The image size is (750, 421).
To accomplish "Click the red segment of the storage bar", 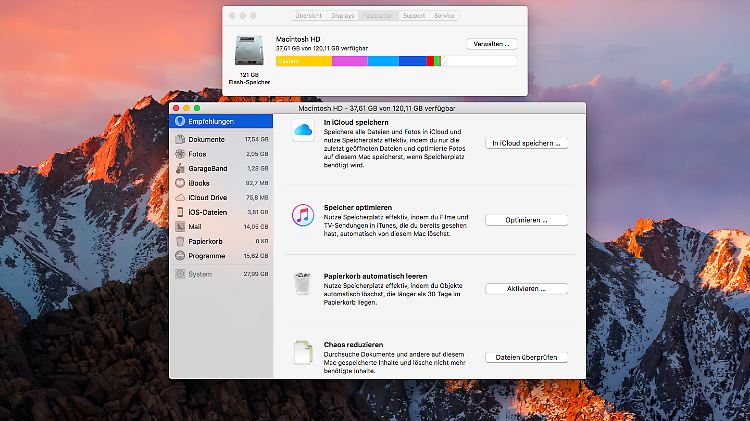I will tap(430, 61).
